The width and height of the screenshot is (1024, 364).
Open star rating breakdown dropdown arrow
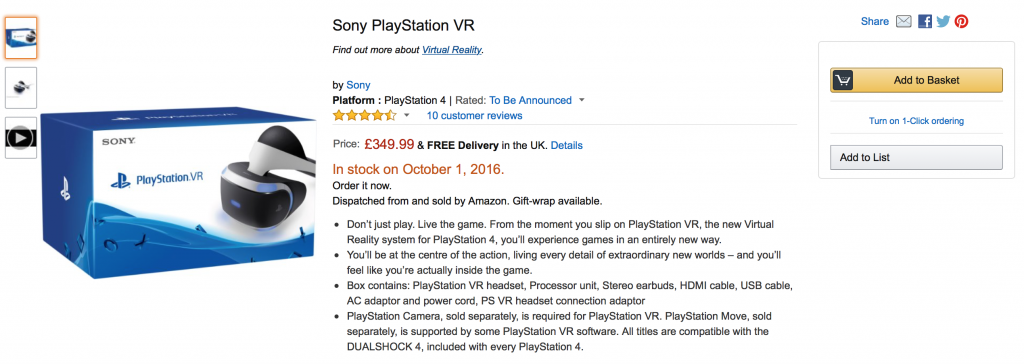point(406,116)
